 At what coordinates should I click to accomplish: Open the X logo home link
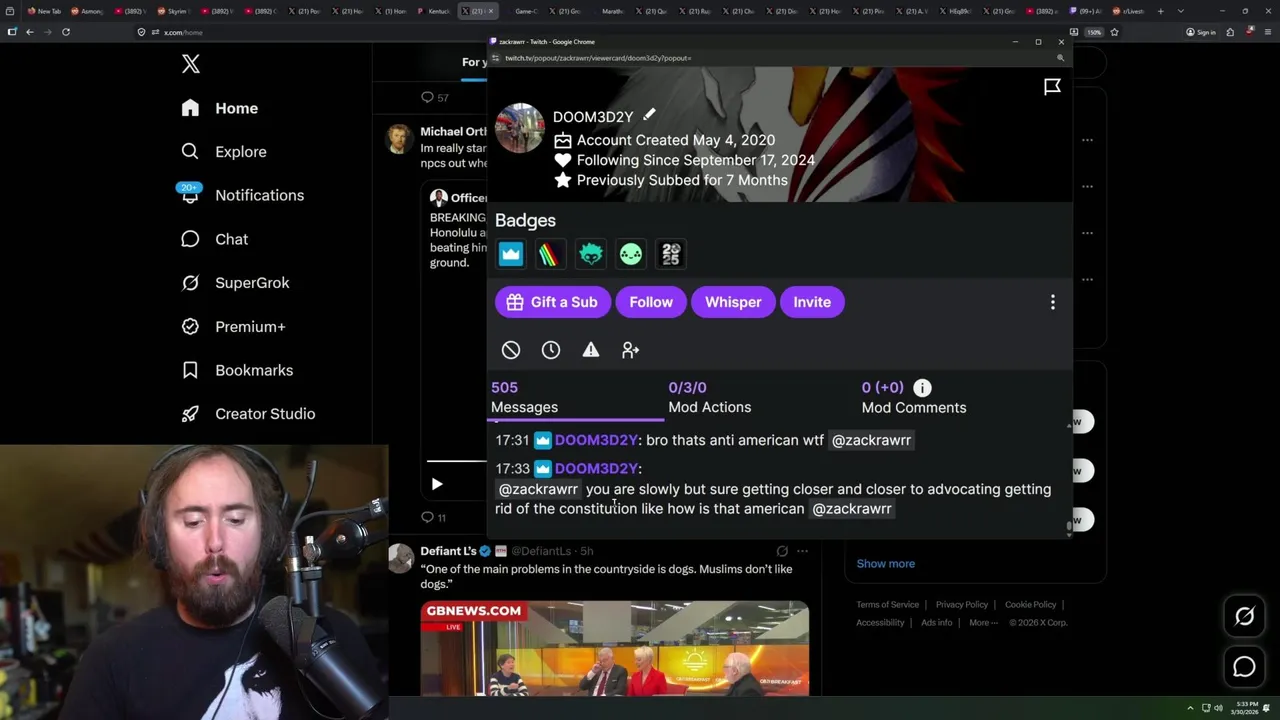(191, 64)
